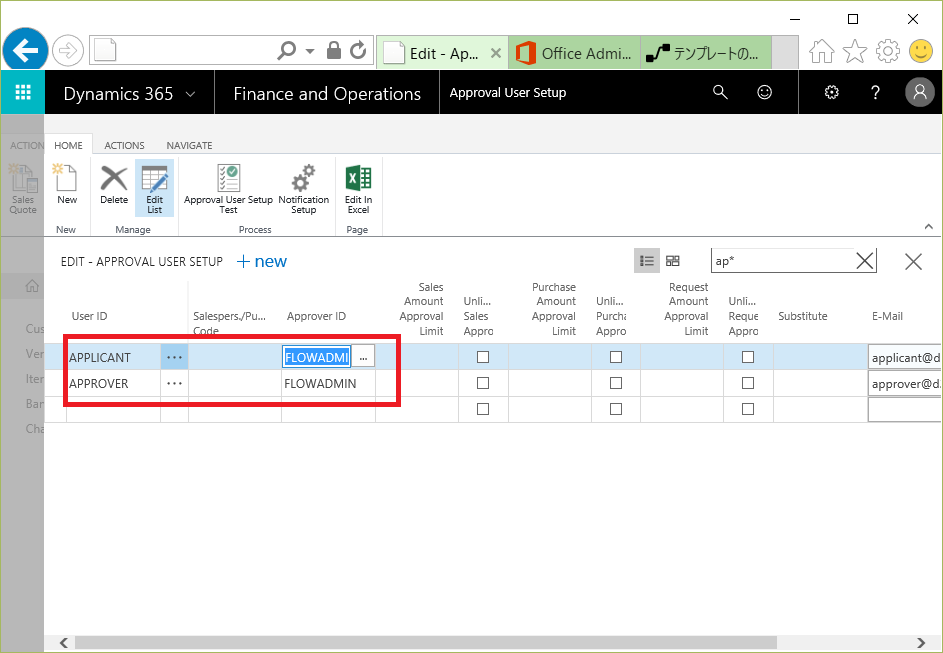Toggle the Edit List ribbon button
This screenshot has width=943, height=653.
[x=155, y=188]
